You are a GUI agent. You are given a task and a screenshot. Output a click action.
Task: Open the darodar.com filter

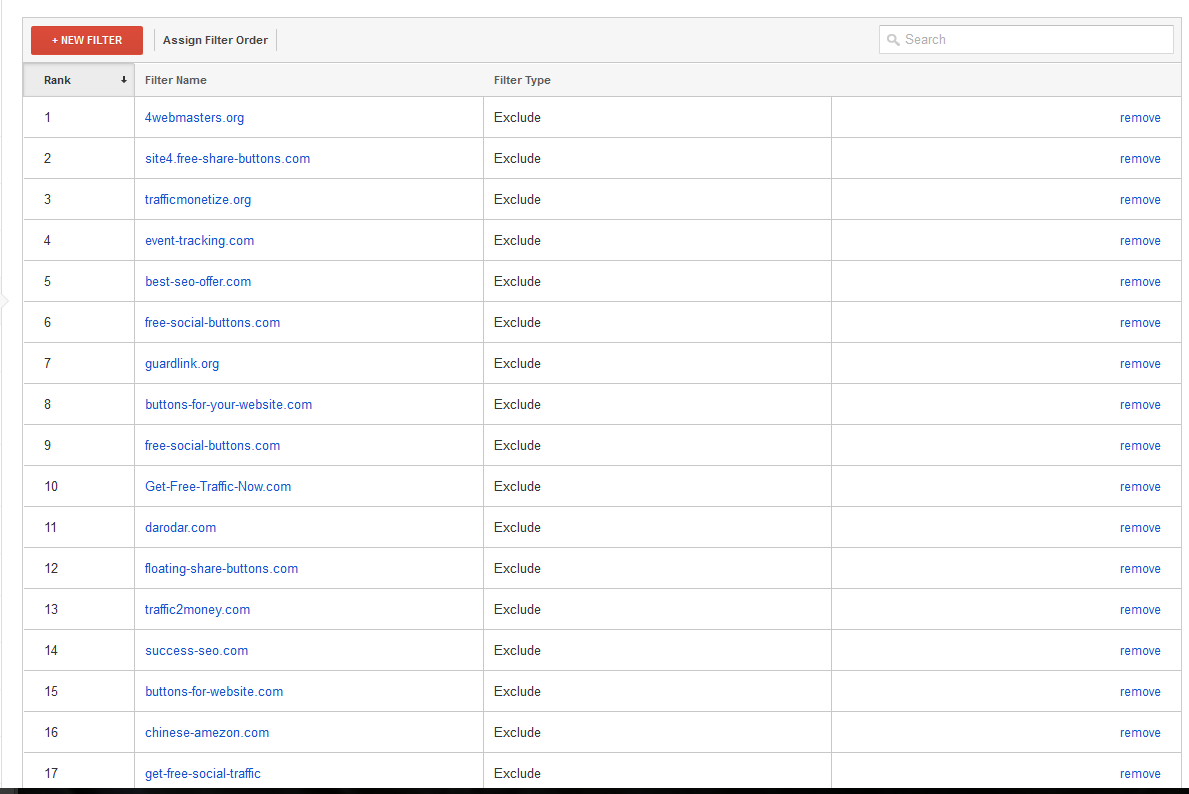[180, 527]
